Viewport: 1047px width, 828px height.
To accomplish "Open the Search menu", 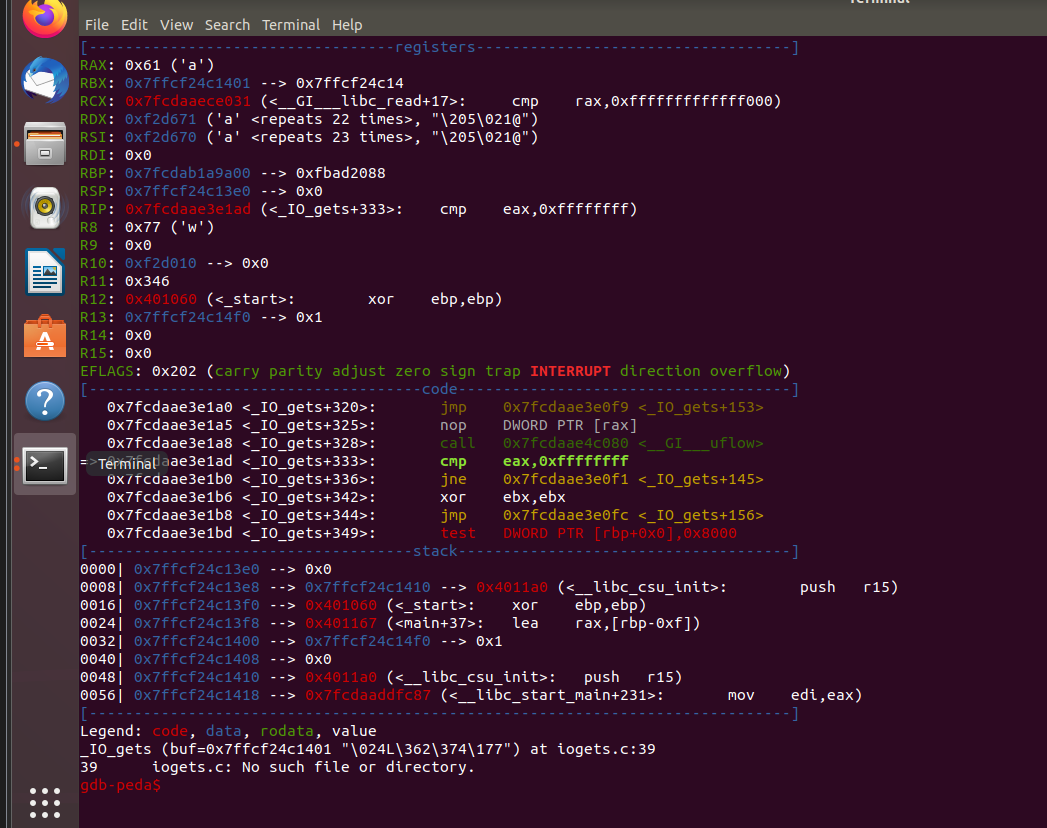I will [227, 24].
